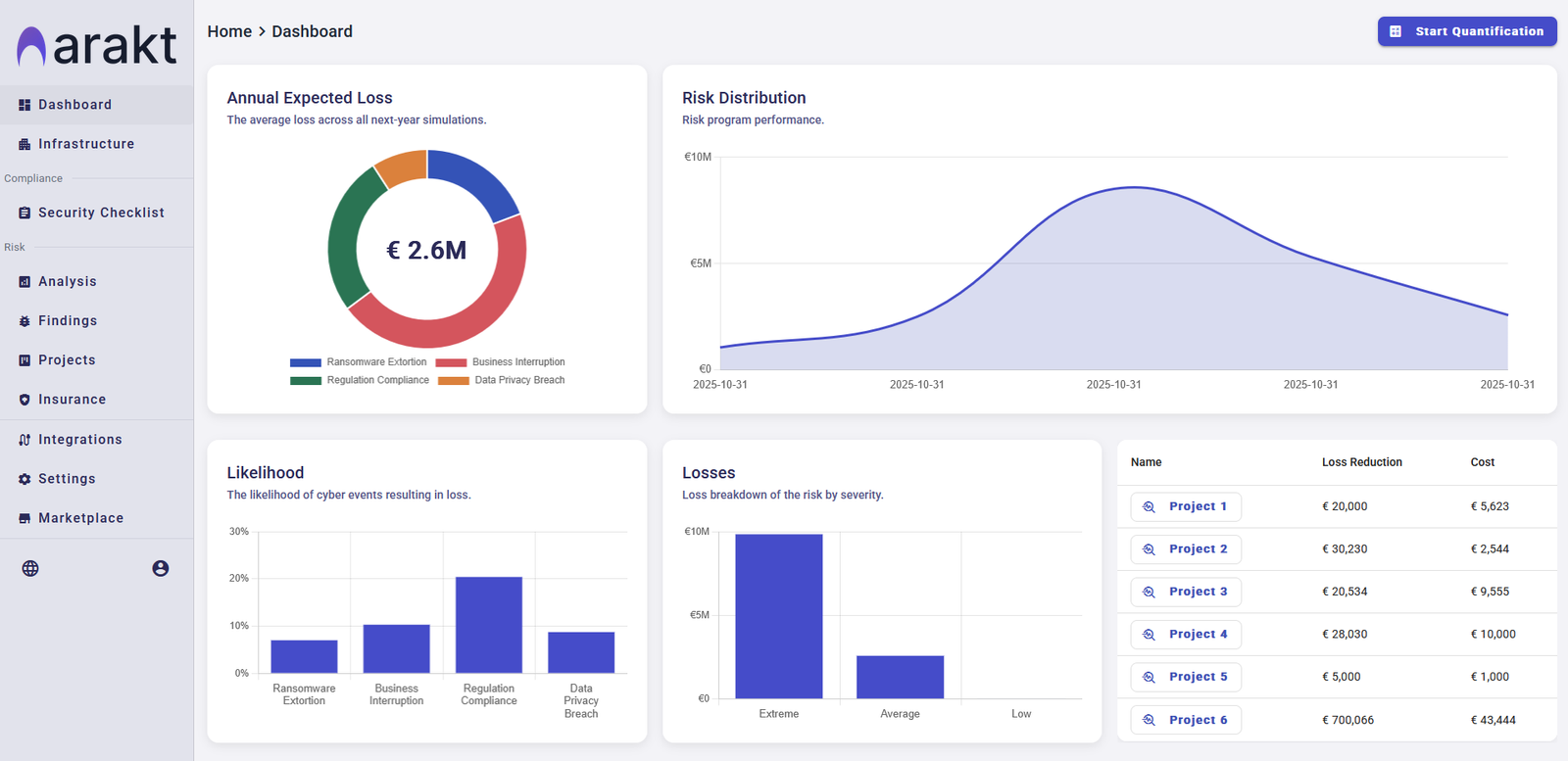Click the Insurance shield icon
Screen dimensions: 1568x761
click(24, 400)
